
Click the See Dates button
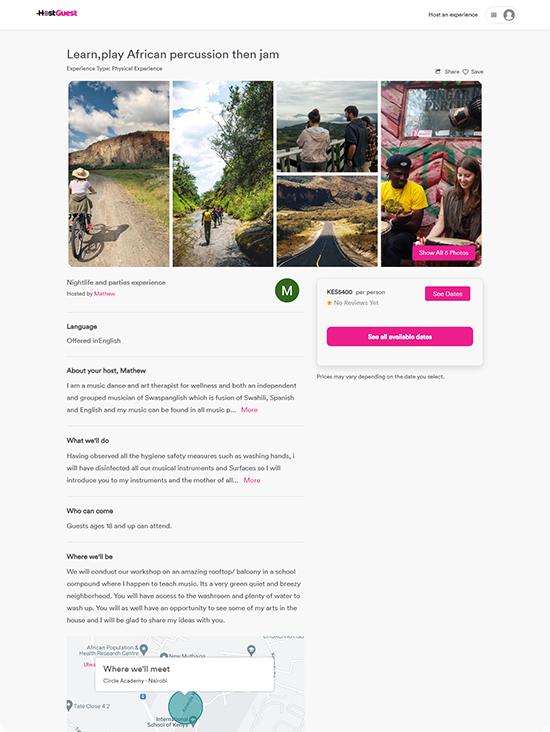[447, 294]
